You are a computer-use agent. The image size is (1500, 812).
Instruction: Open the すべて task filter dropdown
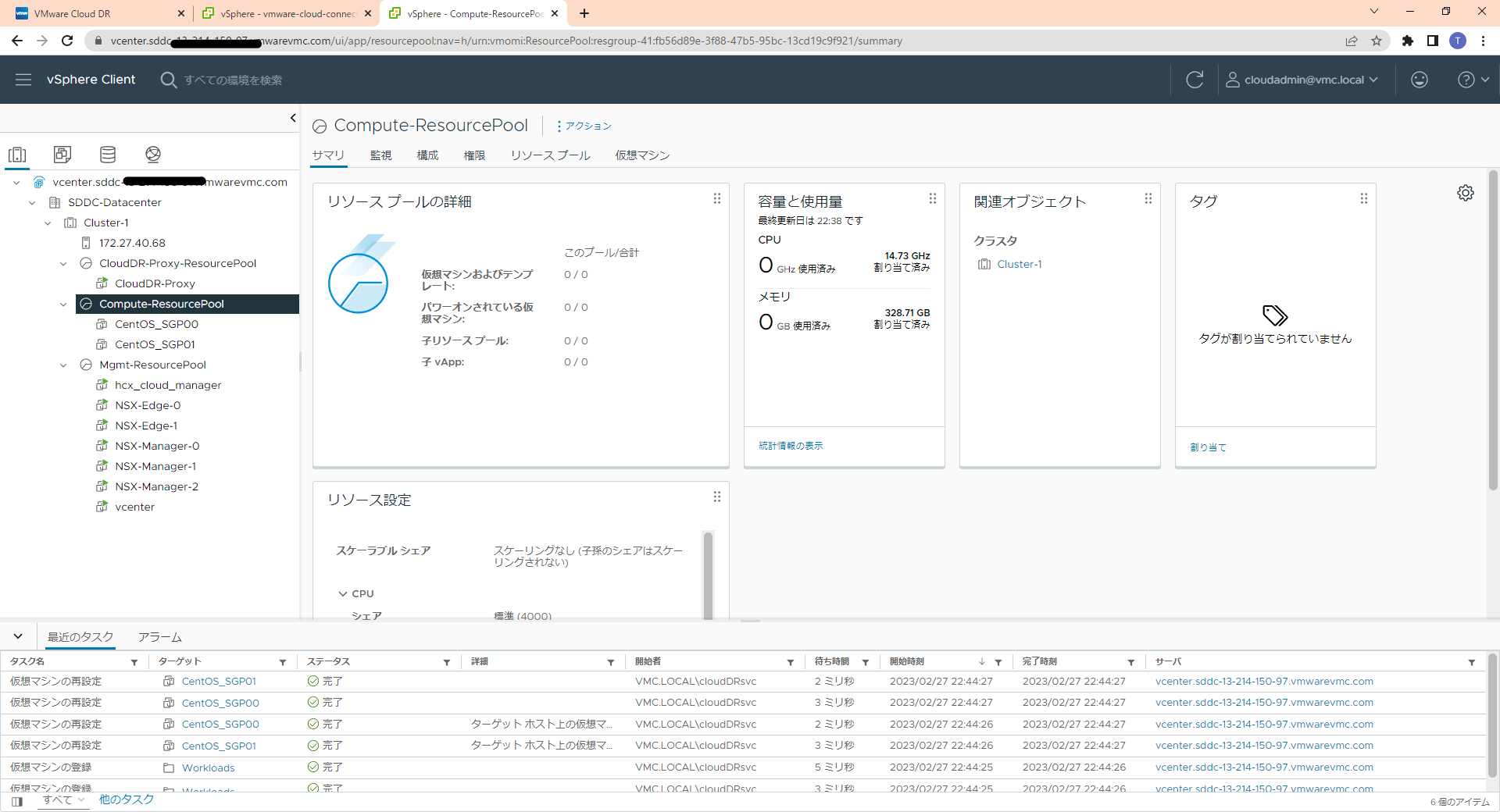click(x=63, y=800)
